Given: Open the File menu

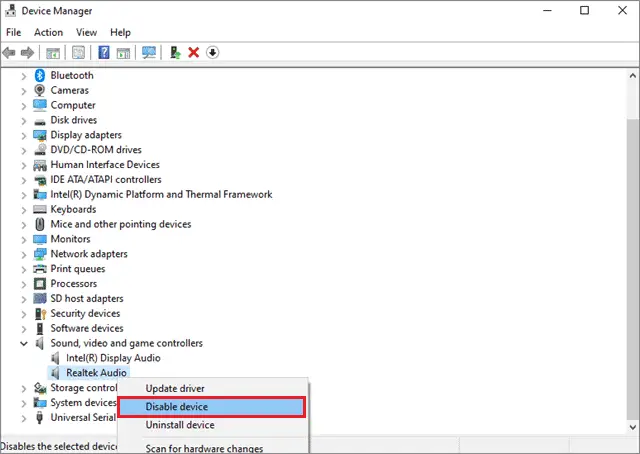Looking at the screenshot, I should pos(13,32).
